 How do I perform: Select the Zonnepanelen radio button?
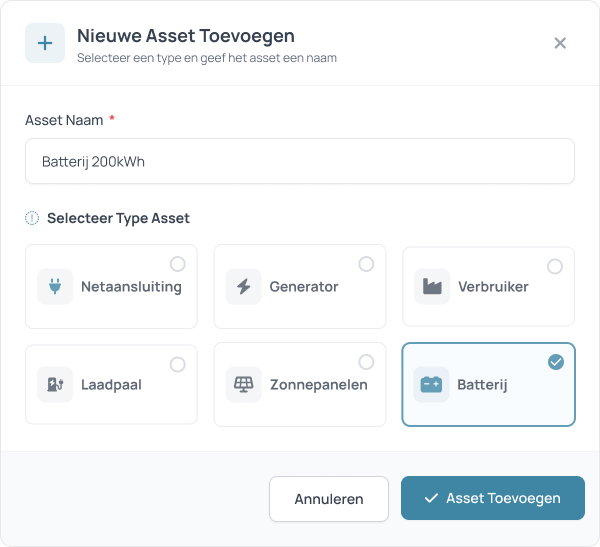[366, 362]
